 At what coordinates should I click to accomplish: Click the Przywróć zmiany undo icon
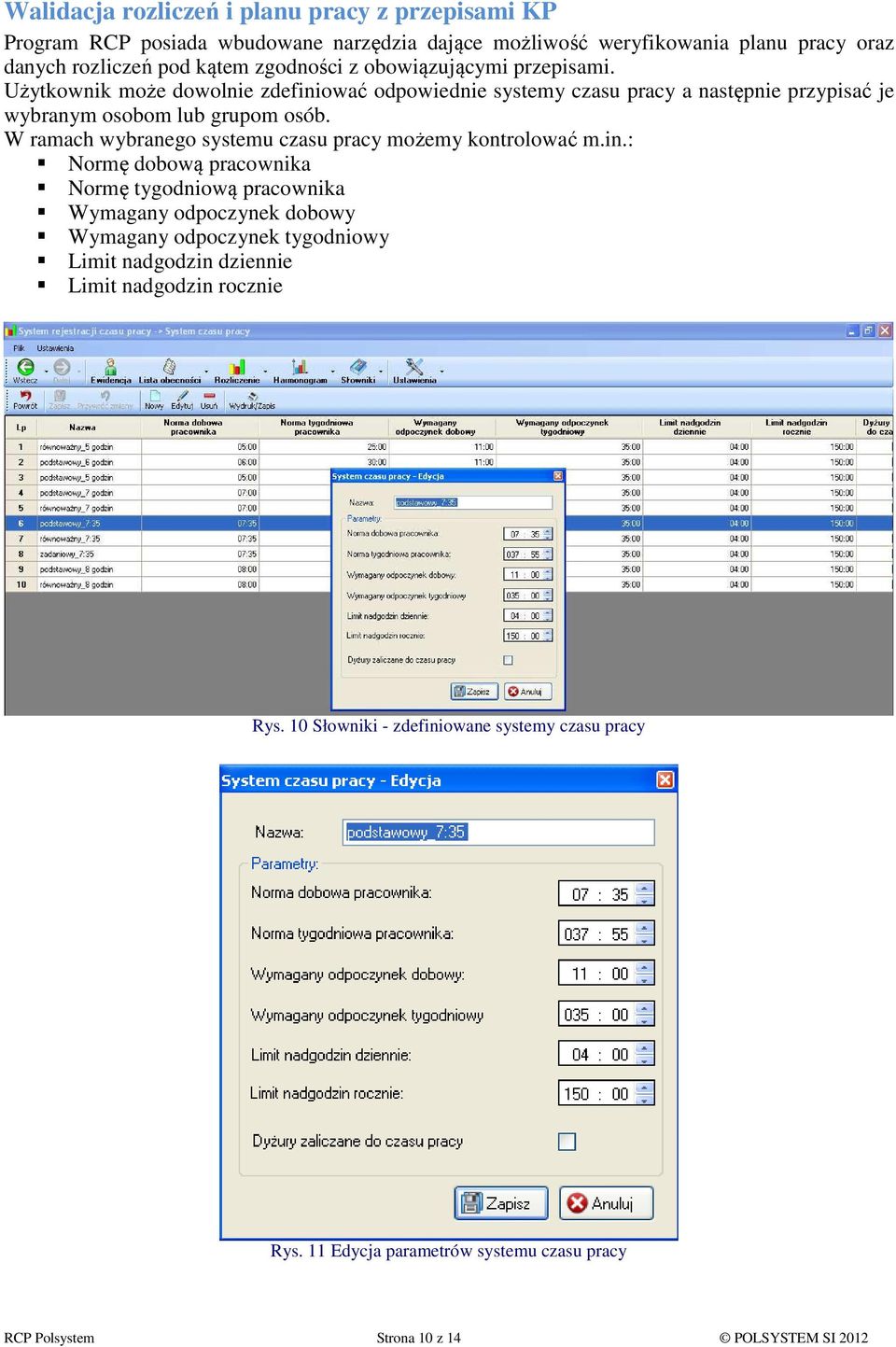[x=105, y=396]
